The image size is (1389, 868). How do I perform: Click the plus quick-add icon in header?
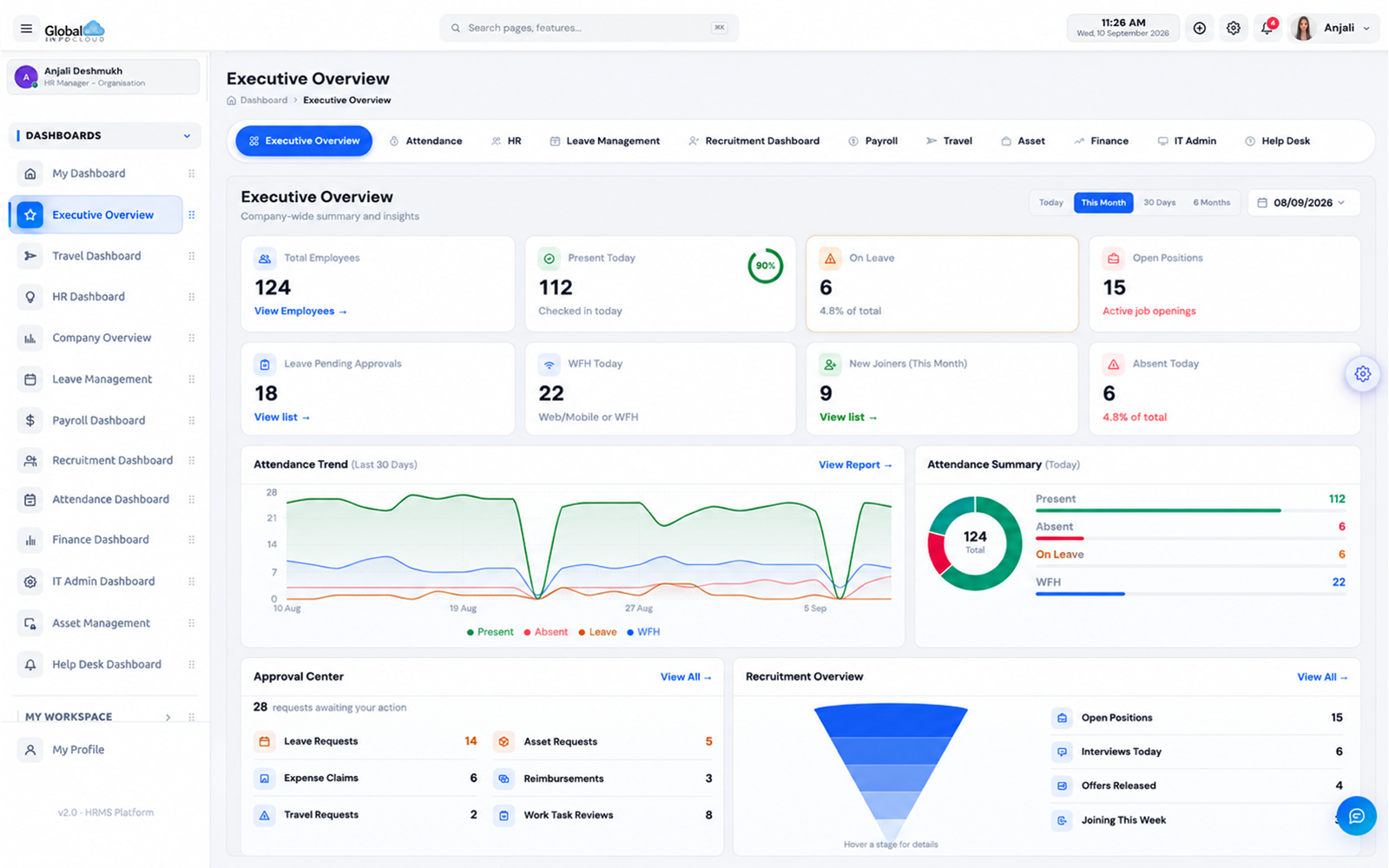1200,29
